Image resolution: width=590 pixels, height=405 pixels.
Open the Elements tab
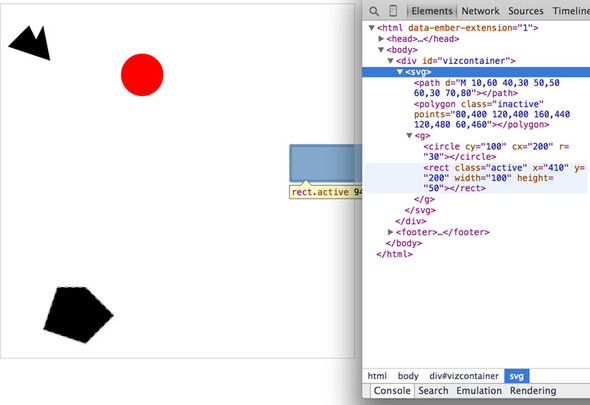432,11
